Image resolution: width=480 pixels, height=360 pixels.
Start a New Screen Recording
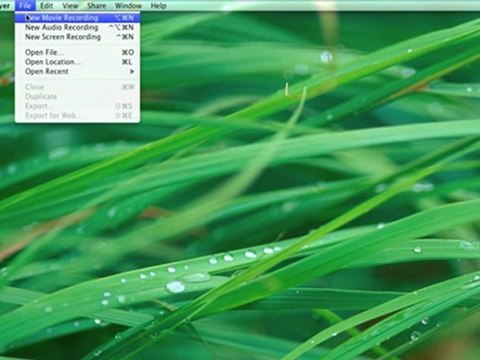pos(77,37)
